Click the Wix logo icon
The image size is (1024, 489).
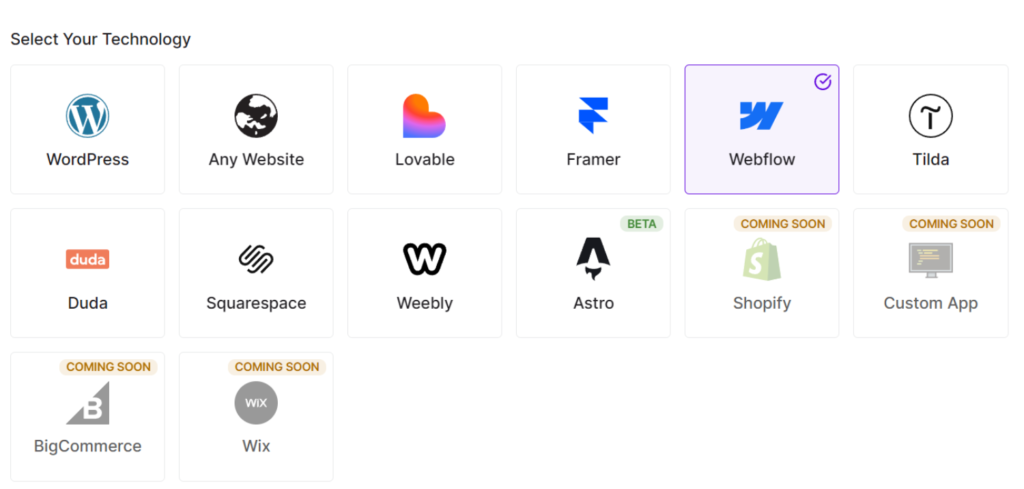pos(256,403)
